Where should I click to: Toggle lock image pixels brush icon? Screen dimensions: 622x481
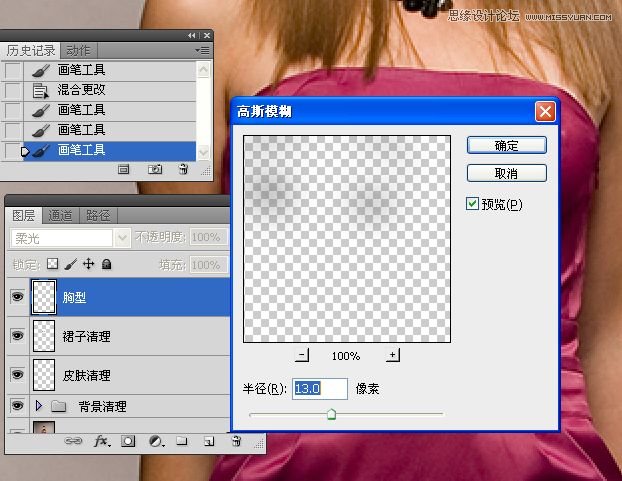pos(71,264)
